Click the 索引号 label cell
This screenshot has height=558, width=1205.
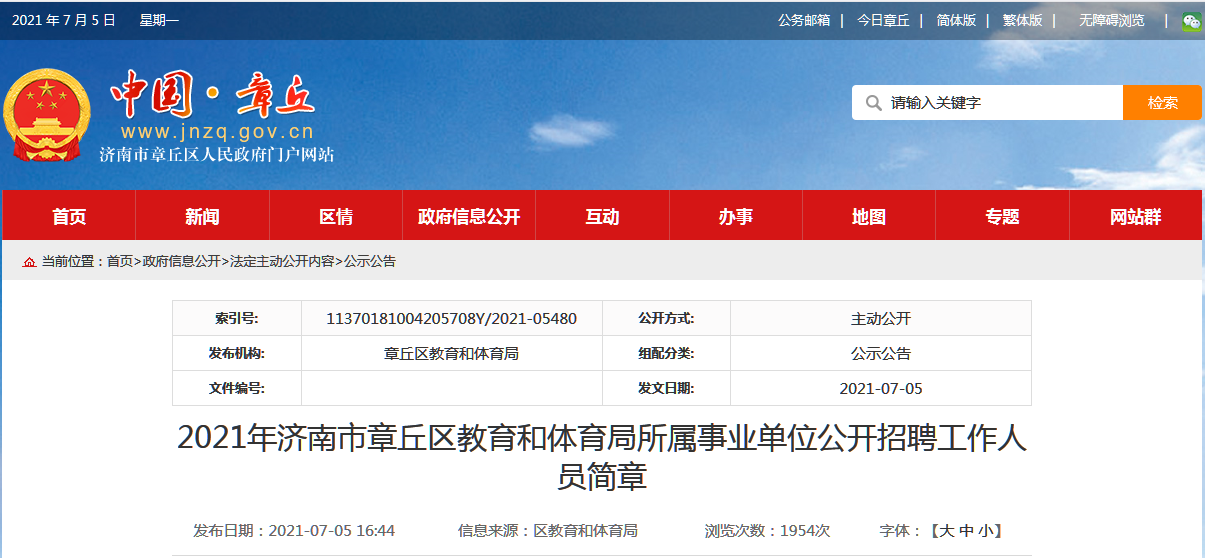tap(237, 319)
